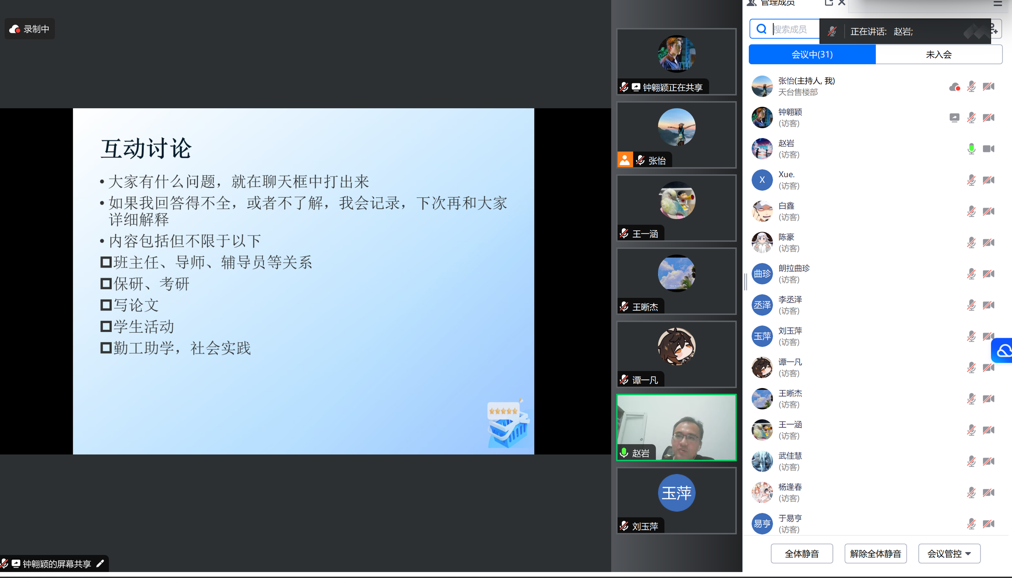Unmute 钟朝颖's microphone in member list

971,118
